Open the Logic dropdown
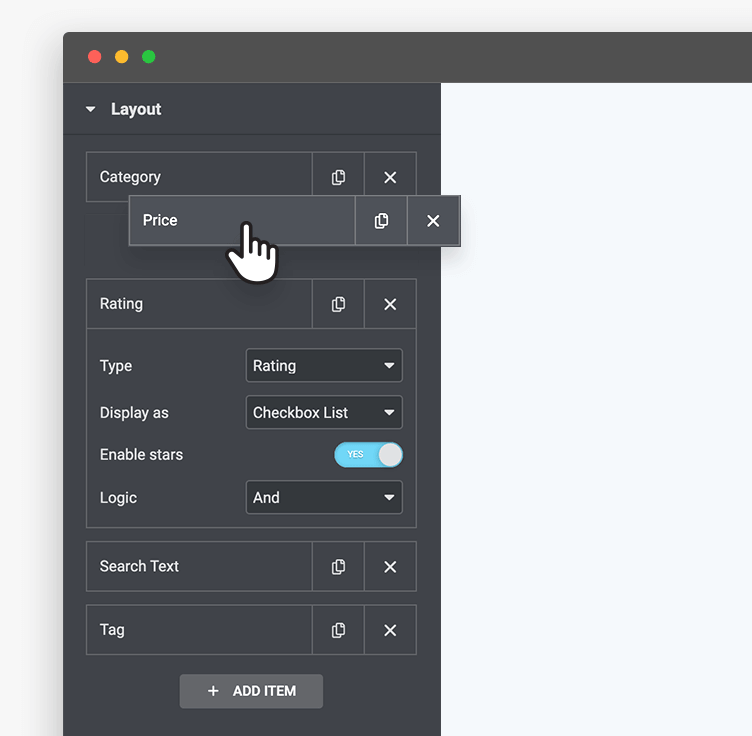The width and height of the screenshot is (752, 736). (324, 498)
